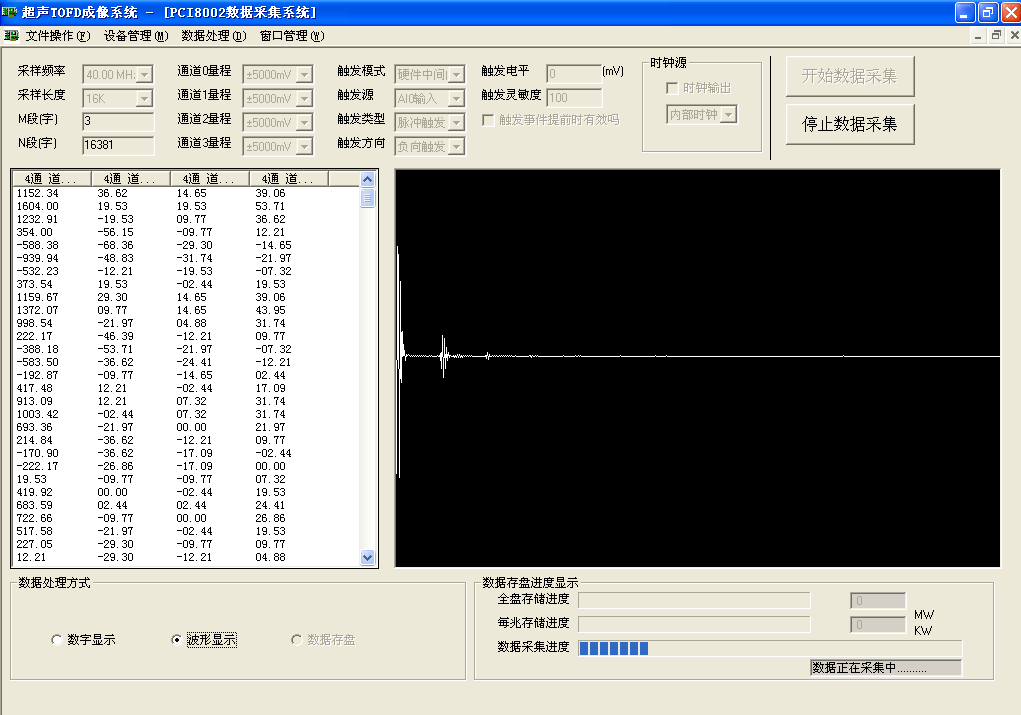Select list row value 1152.34
Image resolution: width=1021 pixels, height=715 pixels.
pyautogui.click(x=38, y=193)
